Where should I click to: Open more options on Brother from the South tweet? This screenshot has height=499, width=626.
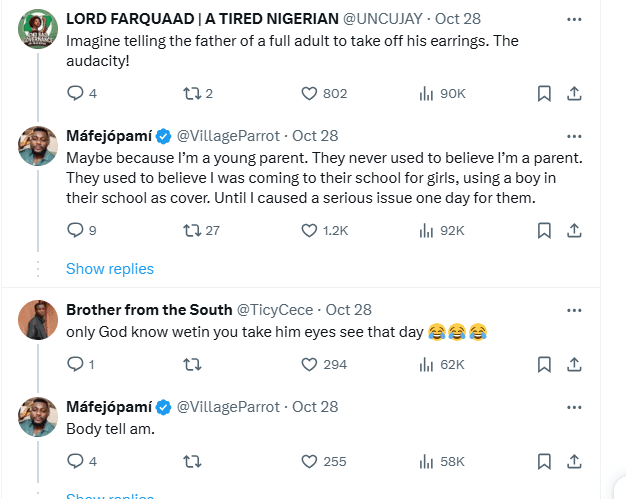573,309
